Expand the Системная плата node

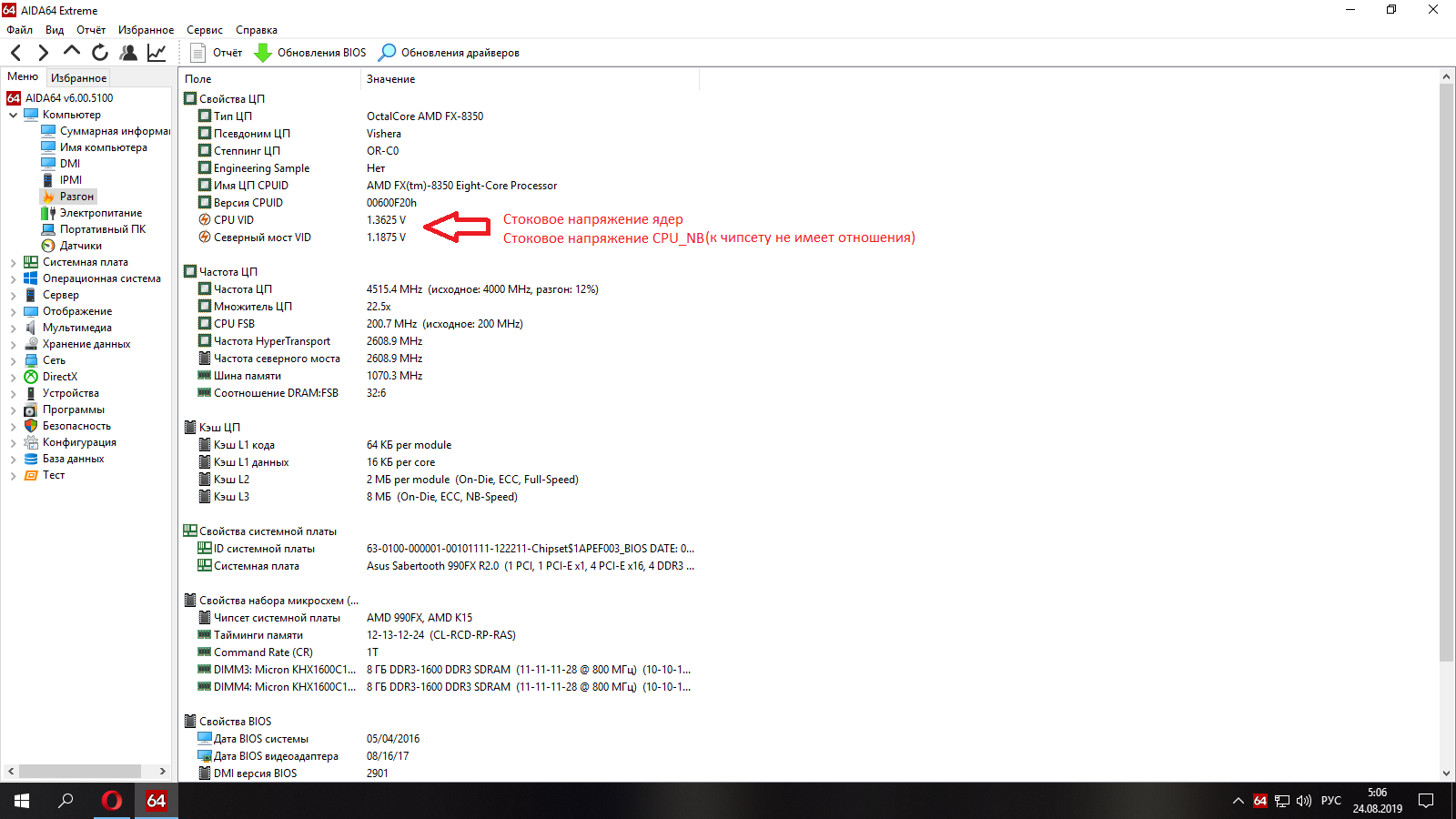coord(14,262)
